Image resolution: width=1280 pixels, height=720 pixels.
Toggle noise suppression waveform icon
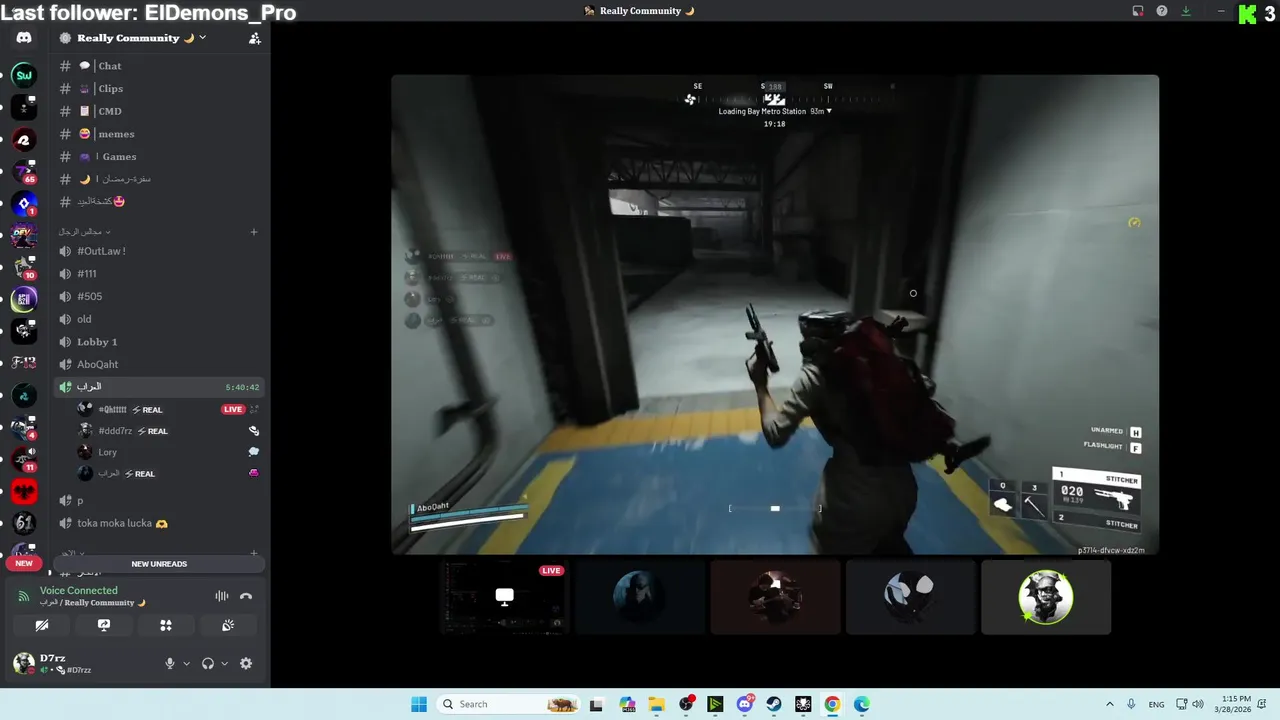point(222,596)
